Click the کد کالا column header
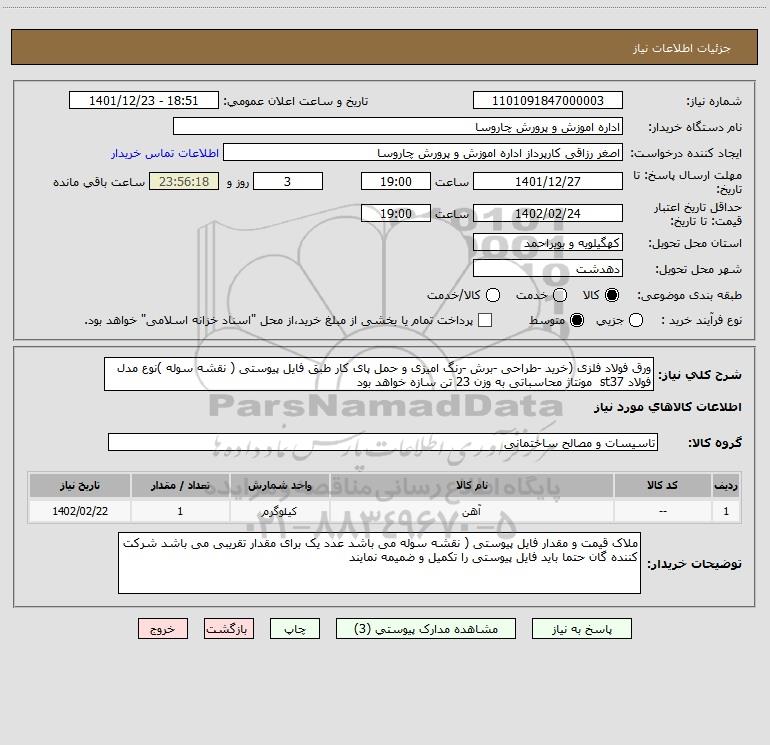The image size is (770, 745). [x=662, y=486]
